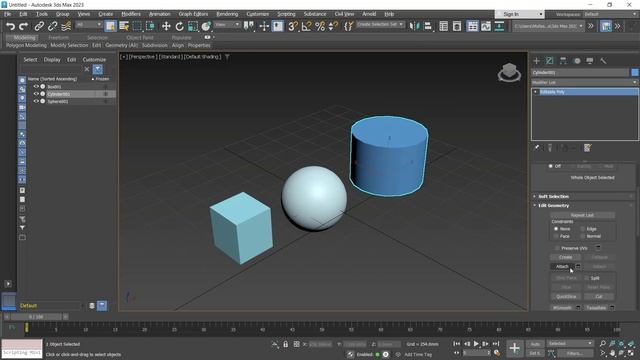
Task: Click the Cylinder001 object color swatch
Action: point(635,72)
